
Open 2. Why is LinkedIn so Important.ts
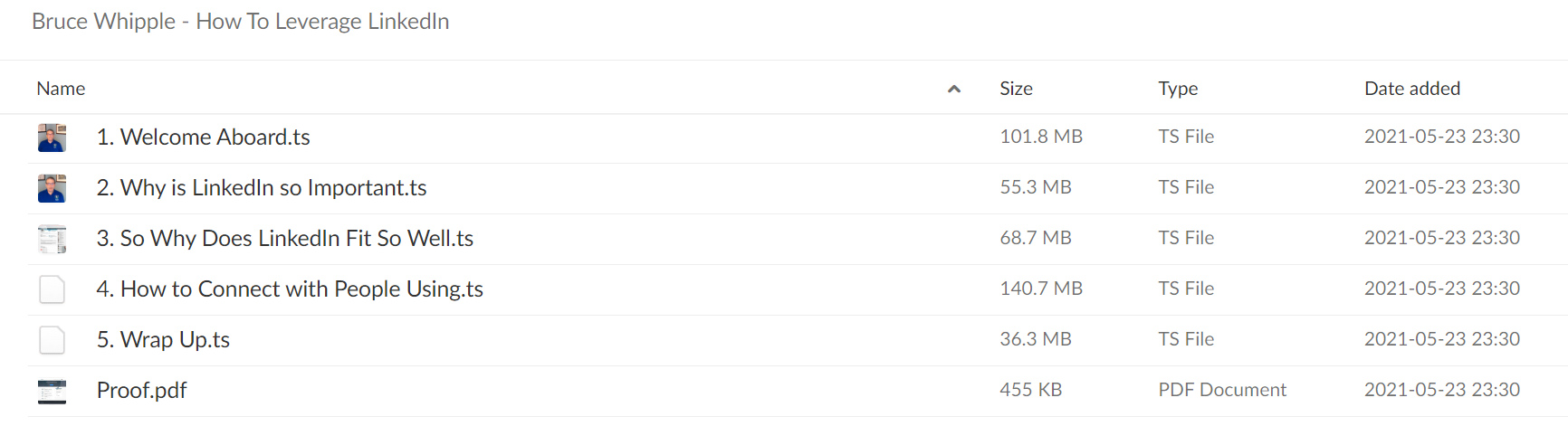[x=262, y=187]
